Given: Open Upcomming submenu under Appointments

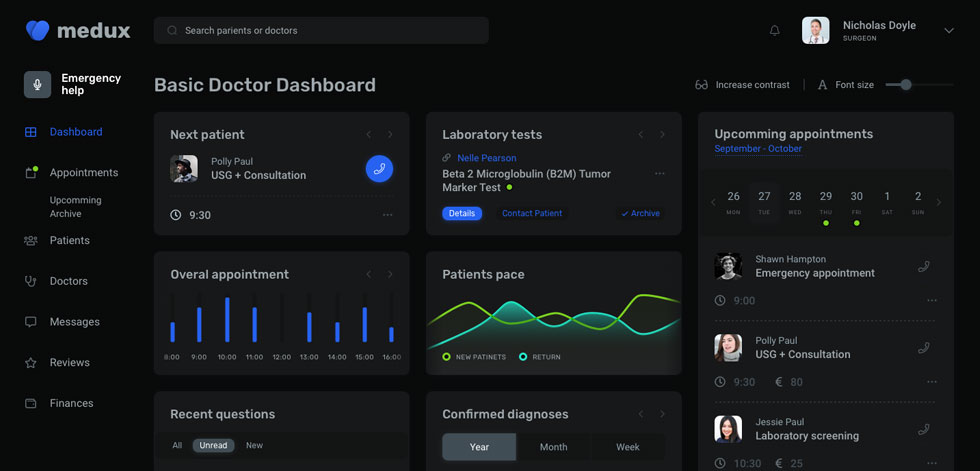Looking at the screenshot, I should coord(76,201).
